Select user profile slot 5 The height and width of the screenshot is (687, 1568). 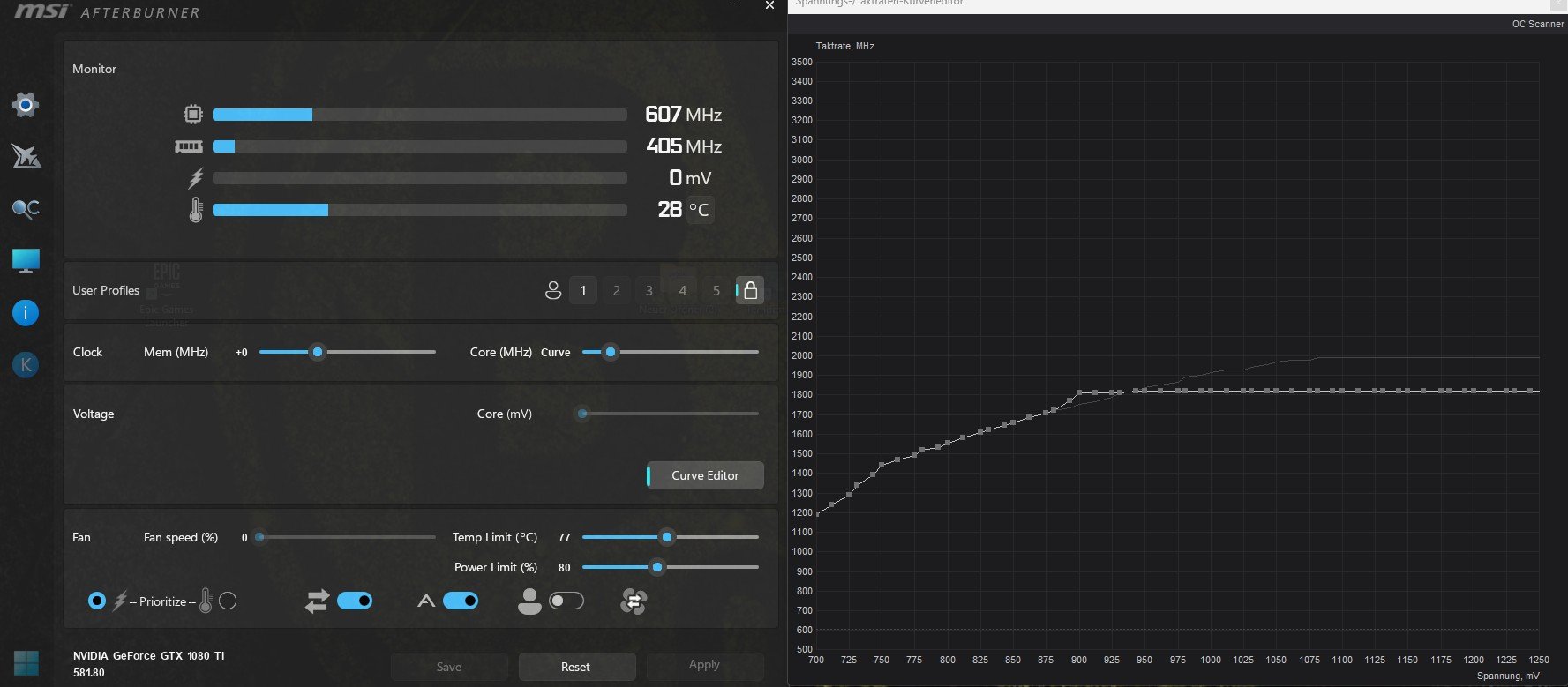pyautogui.click(x=716, y=290)
